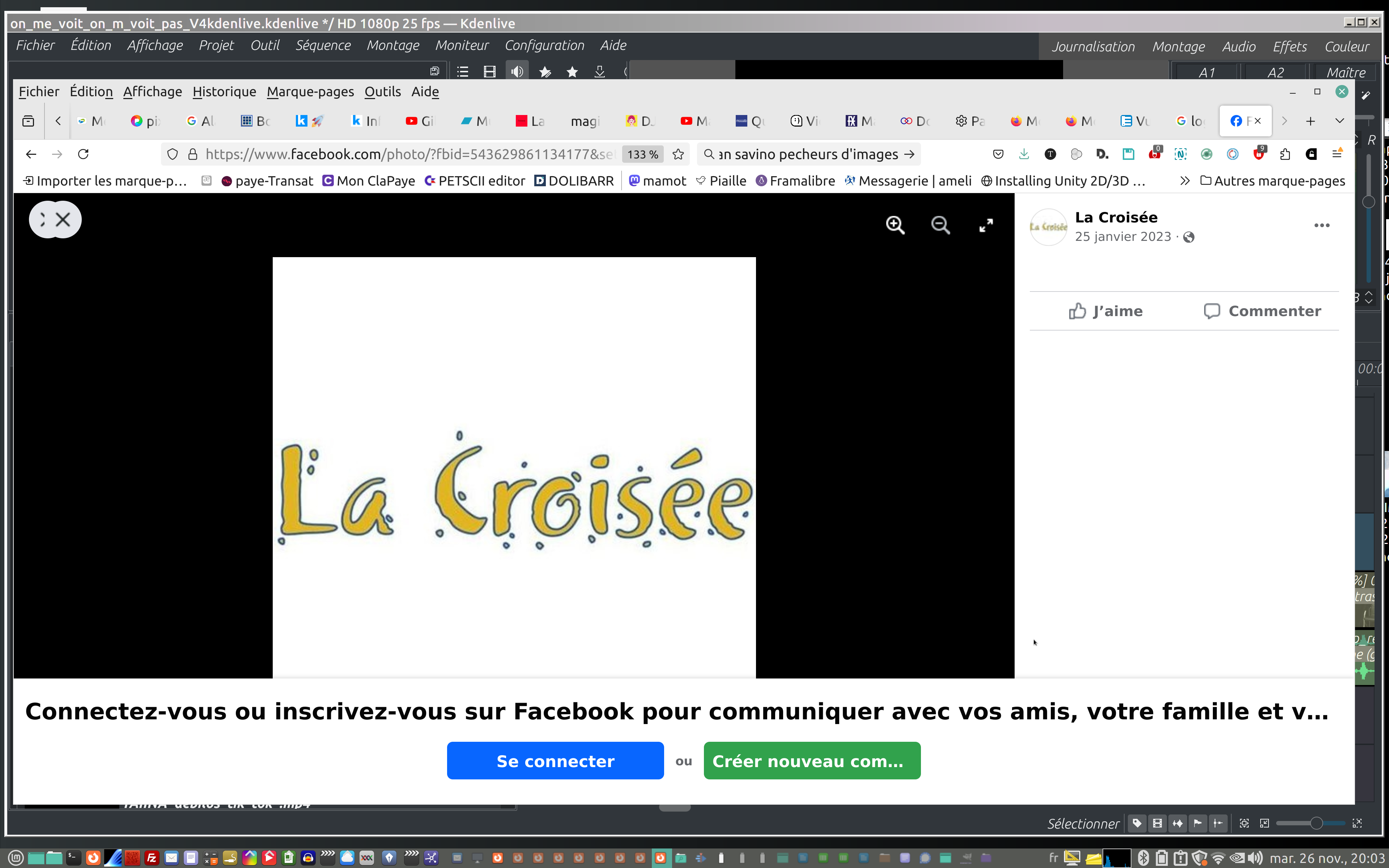
Task: Toggle video thumbnails in Kdenlive timeline
Action: (1157, 823)
